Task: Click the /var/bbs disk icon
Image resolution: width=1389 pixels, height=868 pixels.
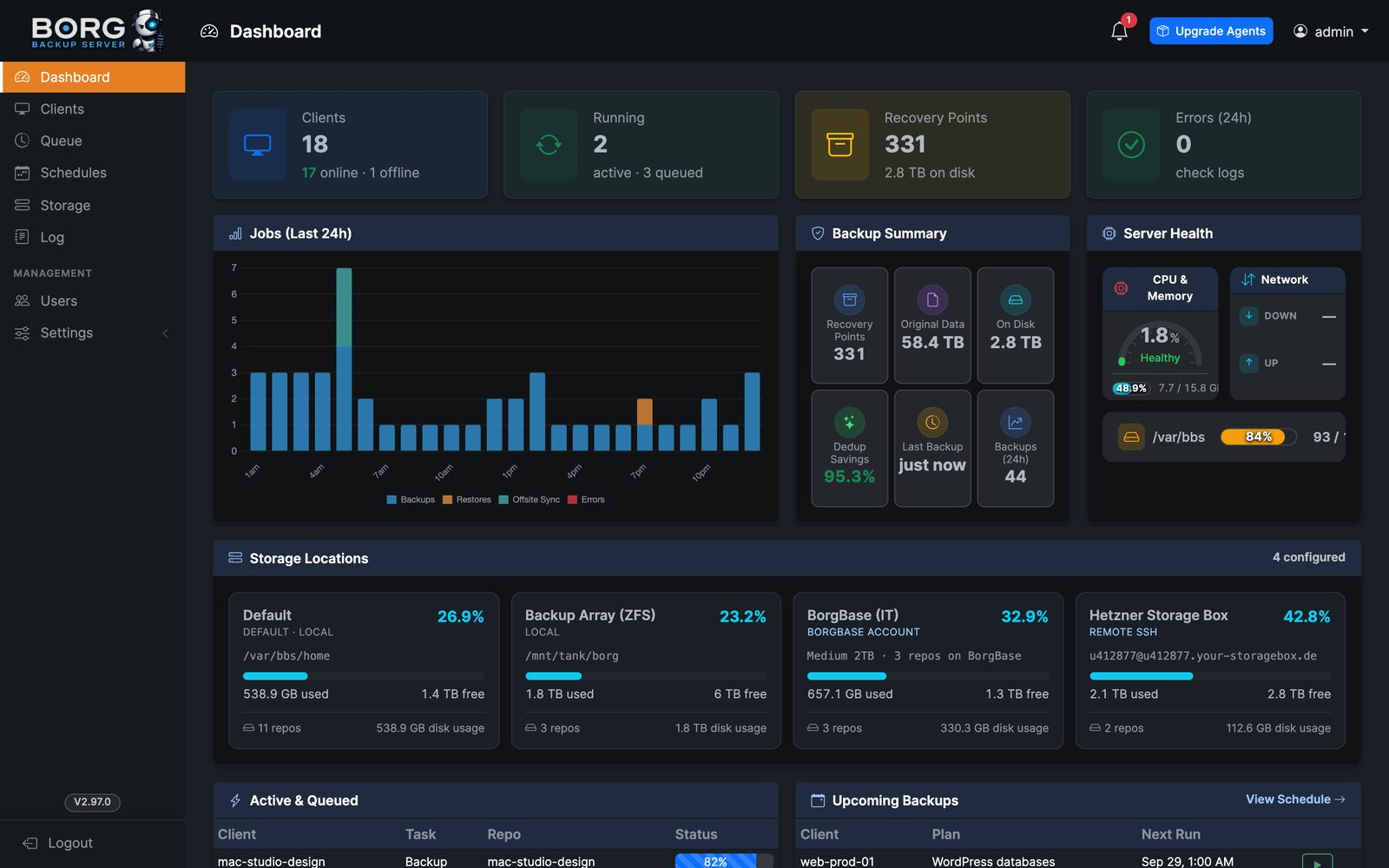Action: point(1131,437)
